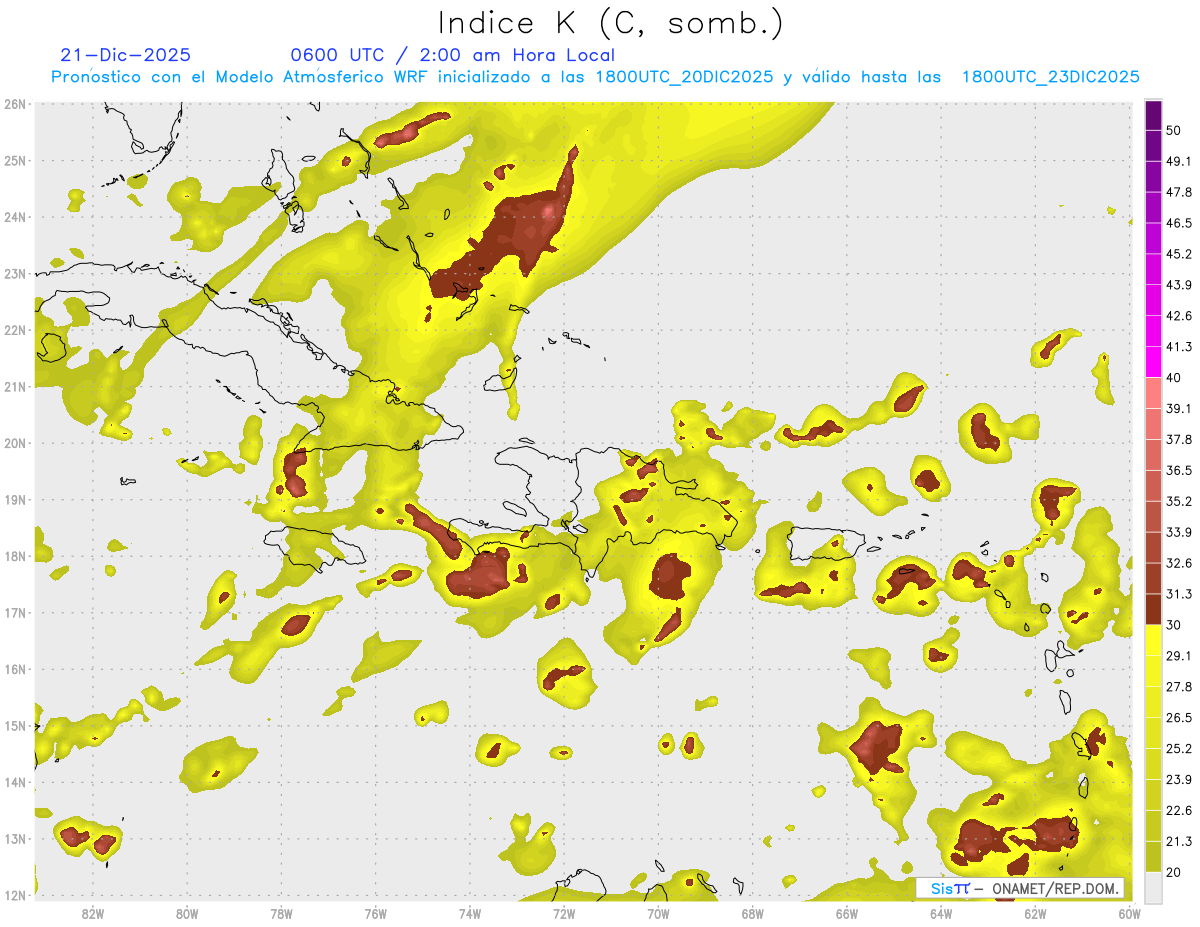1200x927 pixels.
Task: Select the date label "21-Dic-2025"
Action: 125,55
